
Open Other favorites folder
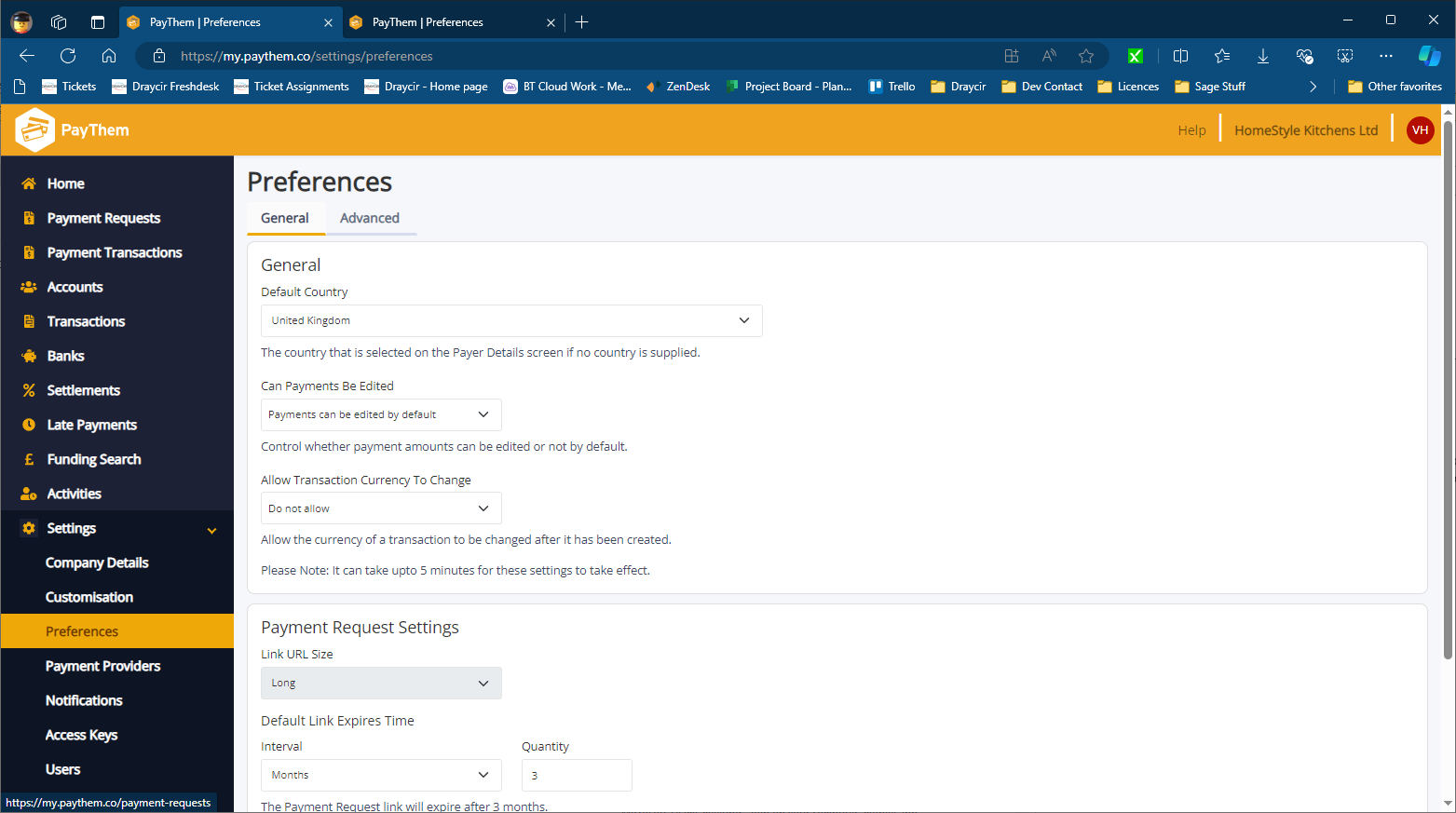click(x=1395, y=87)
